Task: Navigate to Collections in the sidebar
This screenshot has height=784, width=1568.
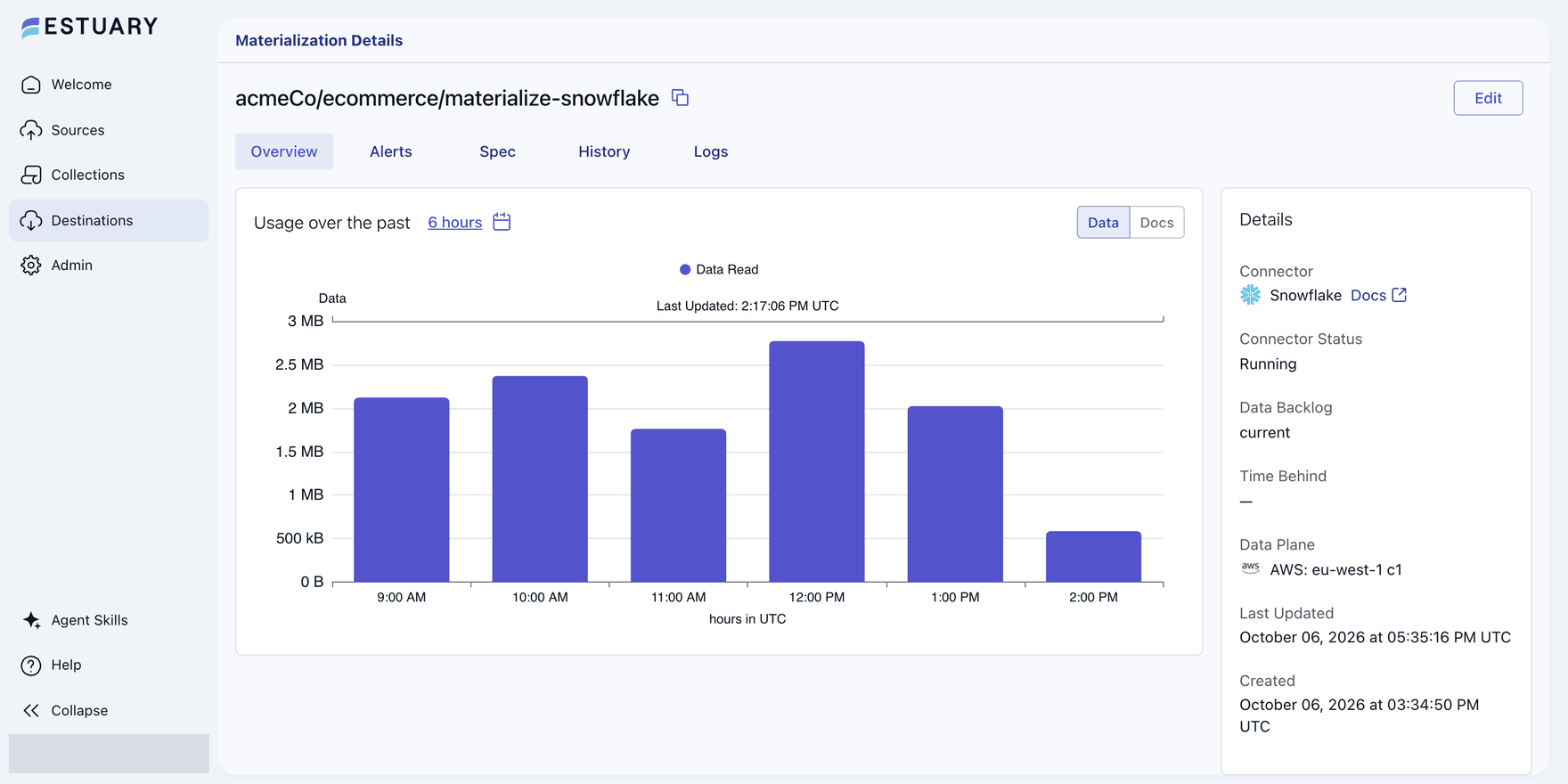Action: (109, 175)
